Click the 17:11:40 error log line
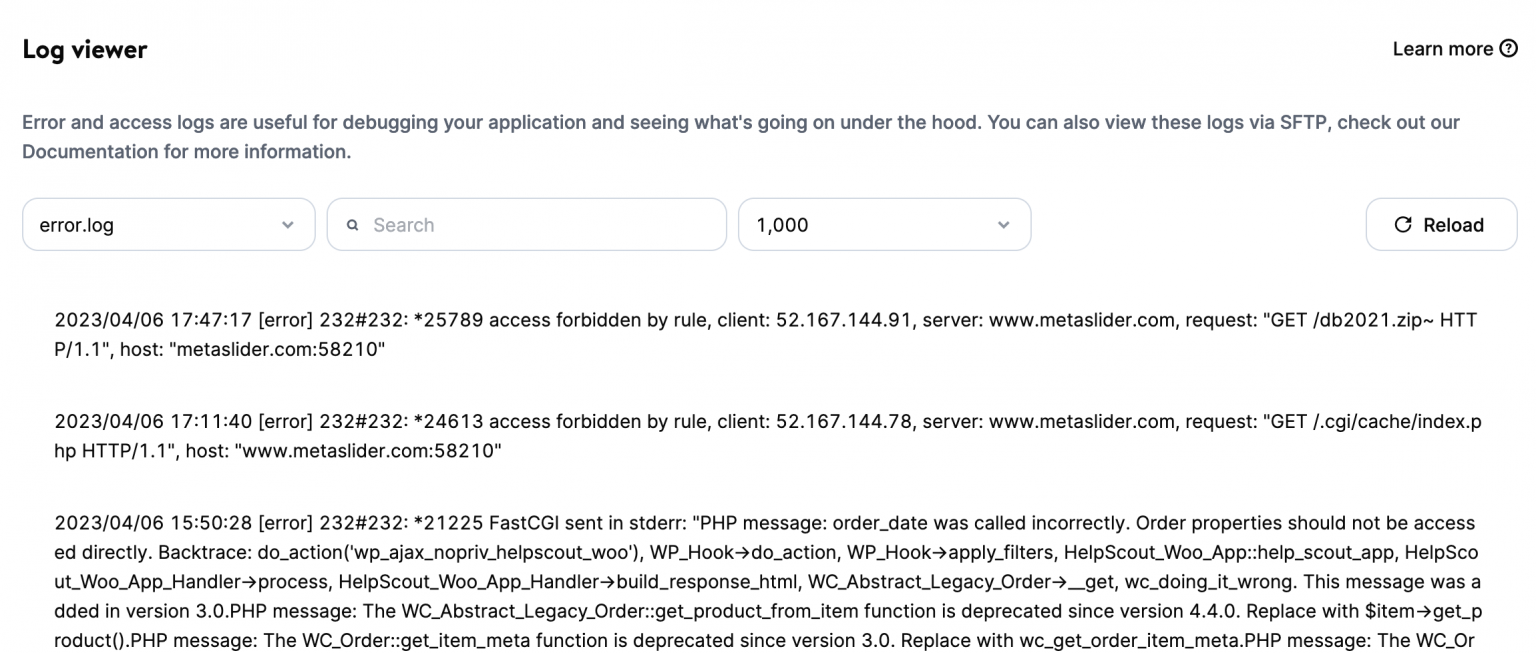The image size is (1536, 653). tap(760, 435)
